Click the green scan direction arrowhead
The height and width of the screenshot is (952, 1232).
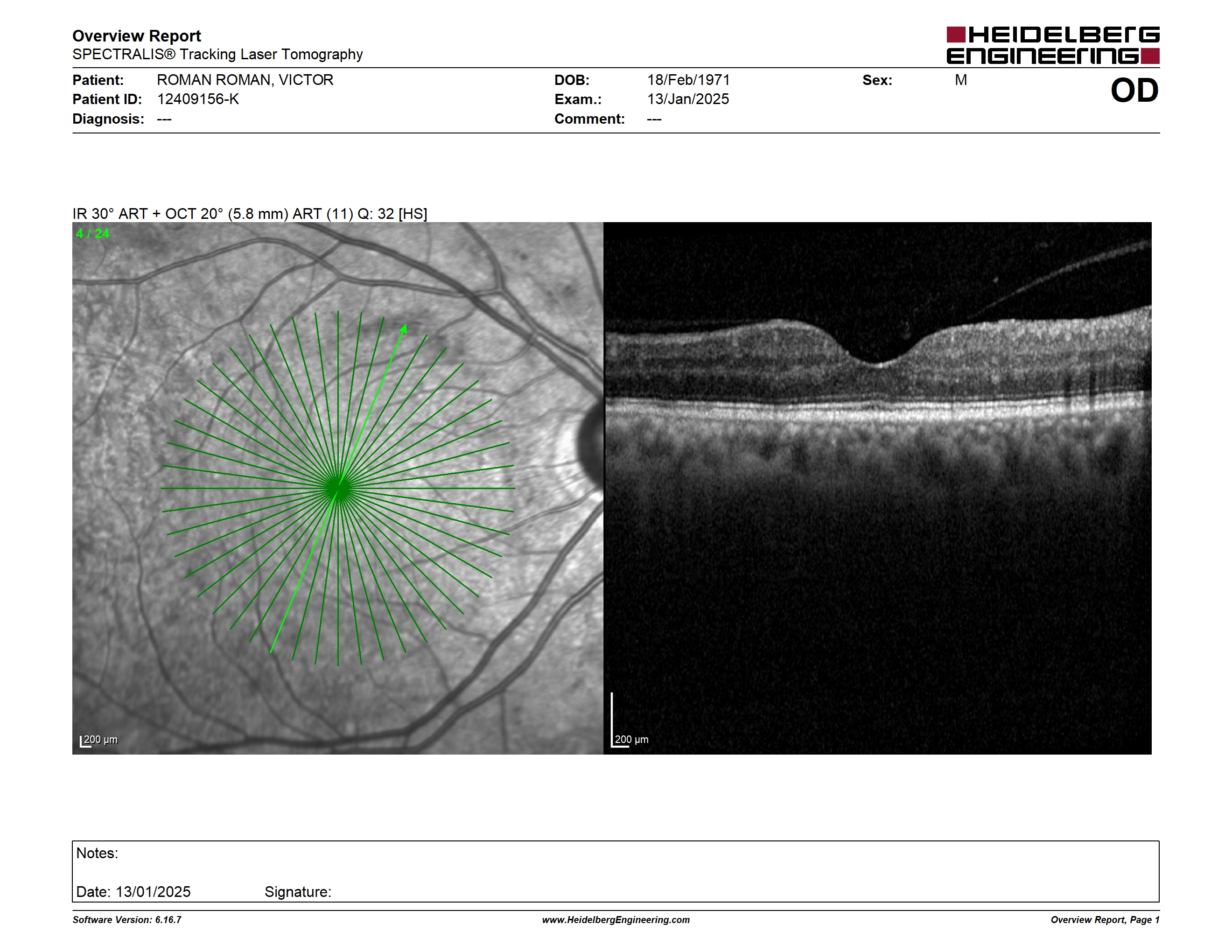coord(403,329)
